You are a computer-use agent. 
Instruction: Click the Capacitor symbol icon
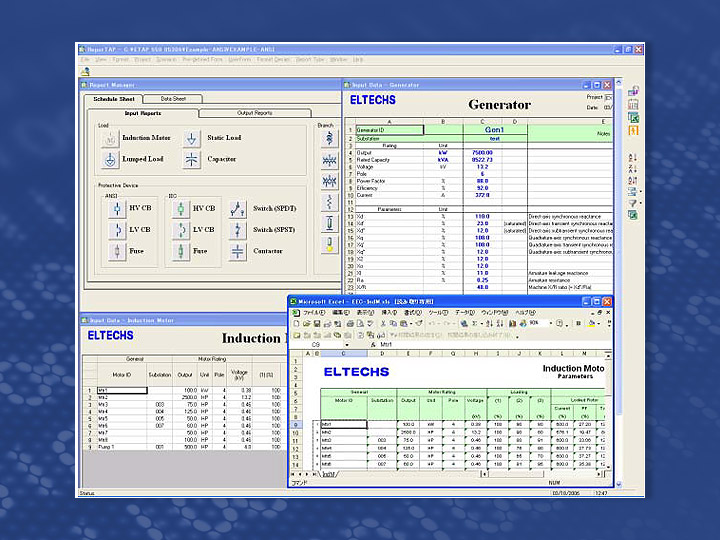(x=192, y=159)
